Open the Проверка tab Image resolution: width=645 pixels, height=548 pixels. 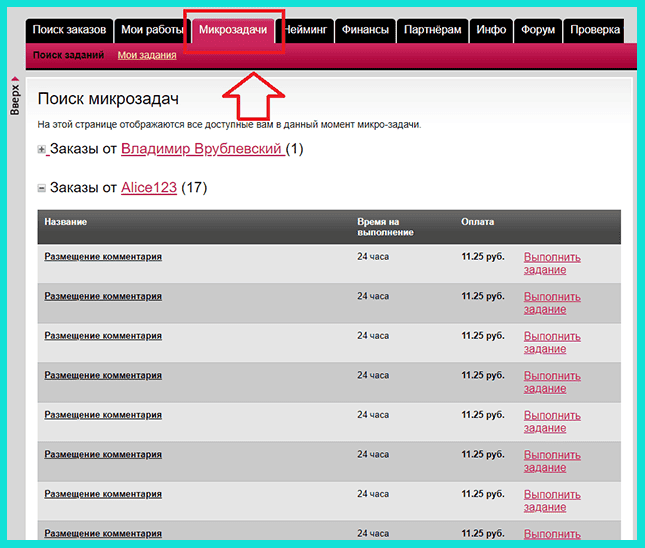coord(594,30)
